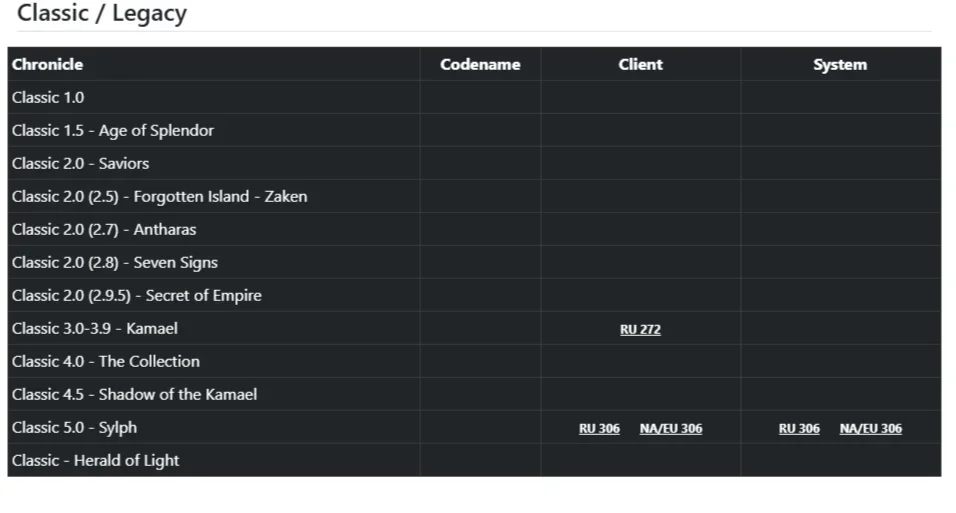Select the Secret of Empire row
The image size is (956, 513).
(x=474, y=295)
